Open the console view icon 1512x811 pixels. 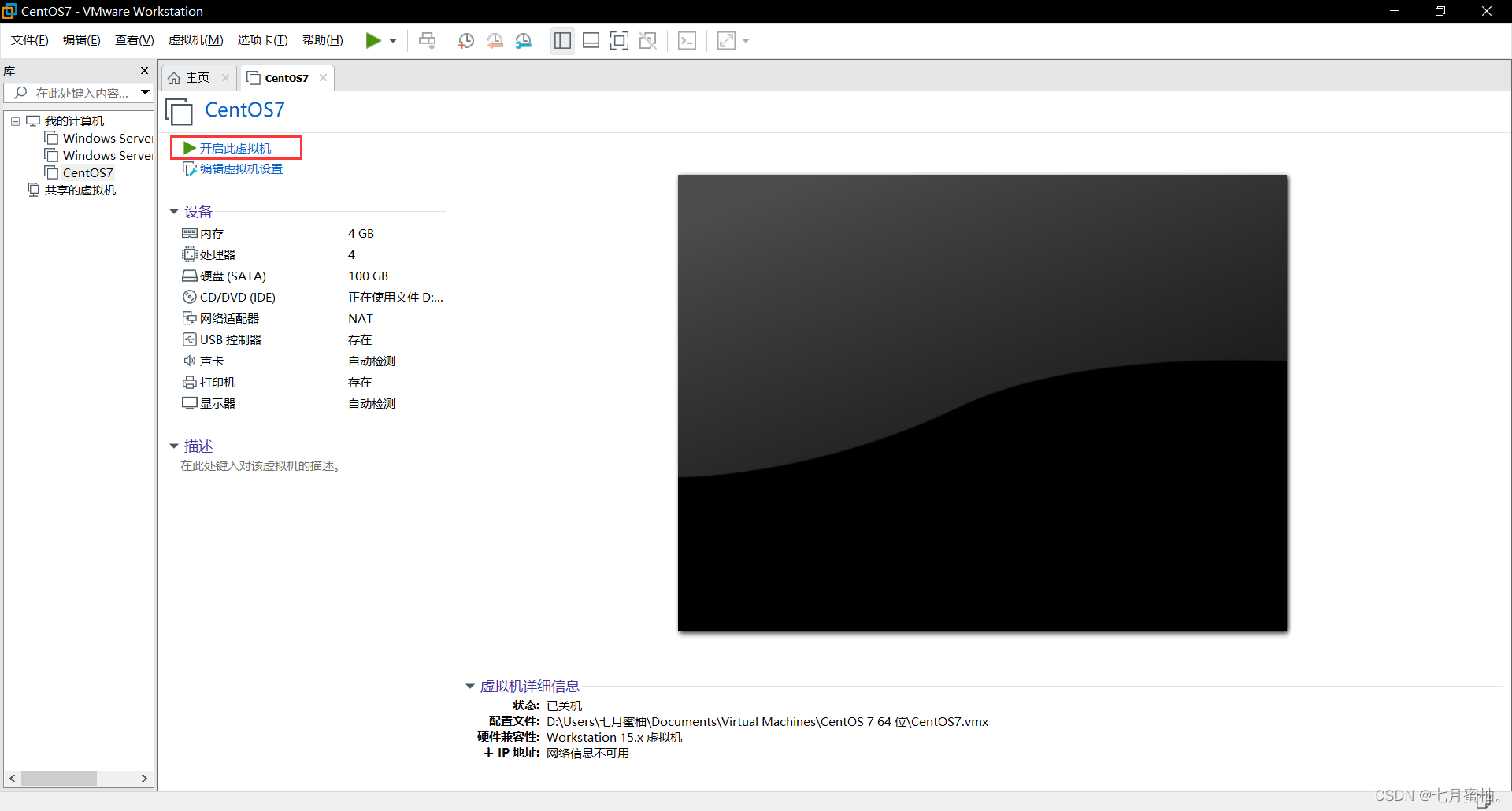[x=687, y=40]
